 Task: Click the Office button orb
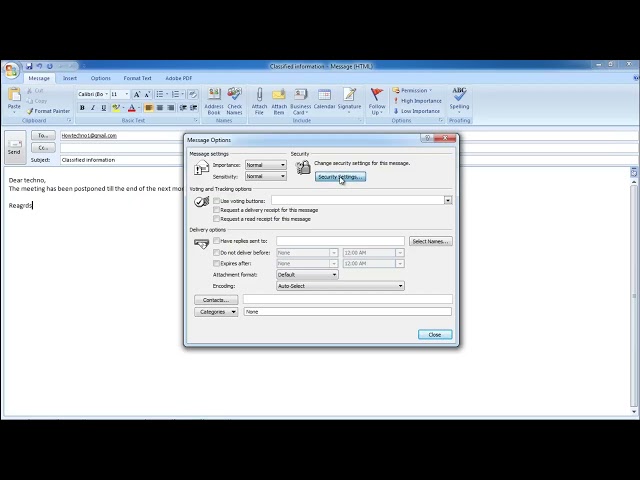tap(11, 71)
